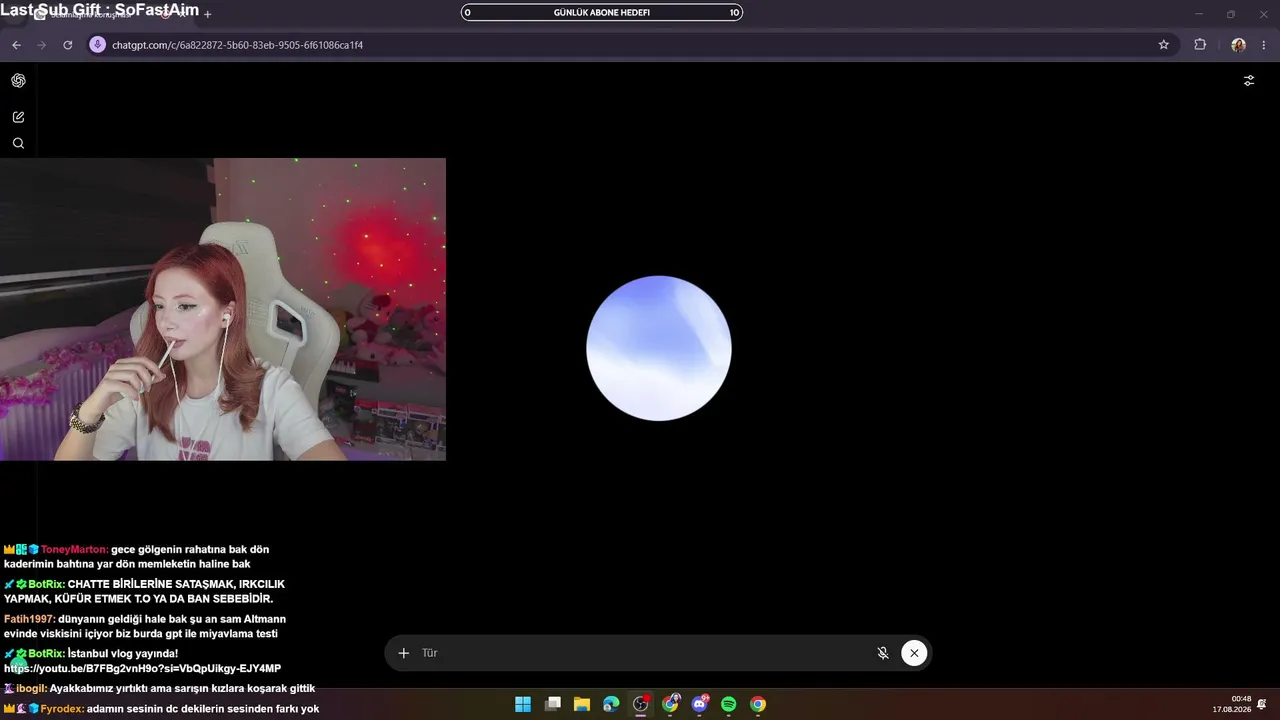Open the youtu.be Istanbul vlog link in chat
The width and height of the screenshot is (1280, 720).
142,668
